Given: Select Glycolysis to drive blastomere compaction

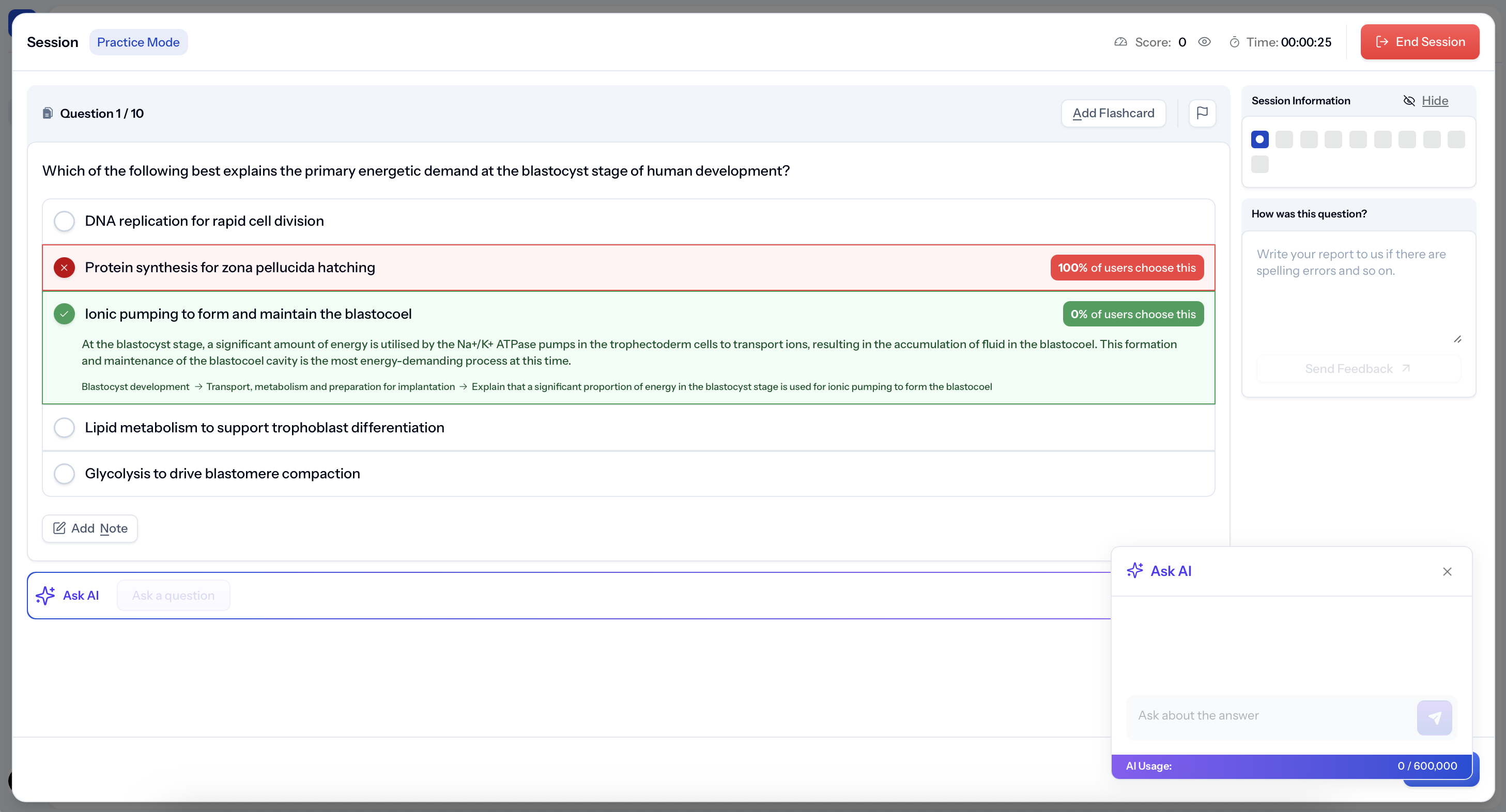Looking at the screenshot, I should click(64, 474).
